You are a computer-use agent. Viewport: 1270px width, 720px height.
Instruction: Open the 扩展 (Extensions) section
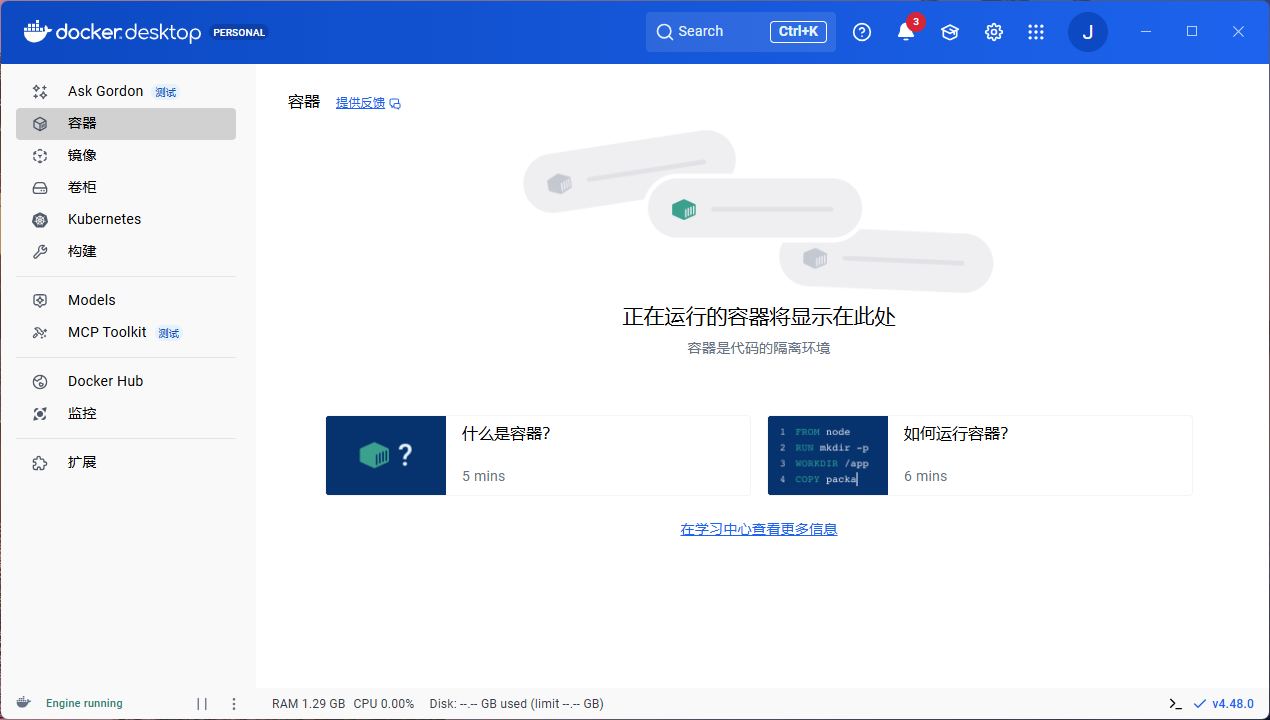pyautogui.click(x=82, y=462)
